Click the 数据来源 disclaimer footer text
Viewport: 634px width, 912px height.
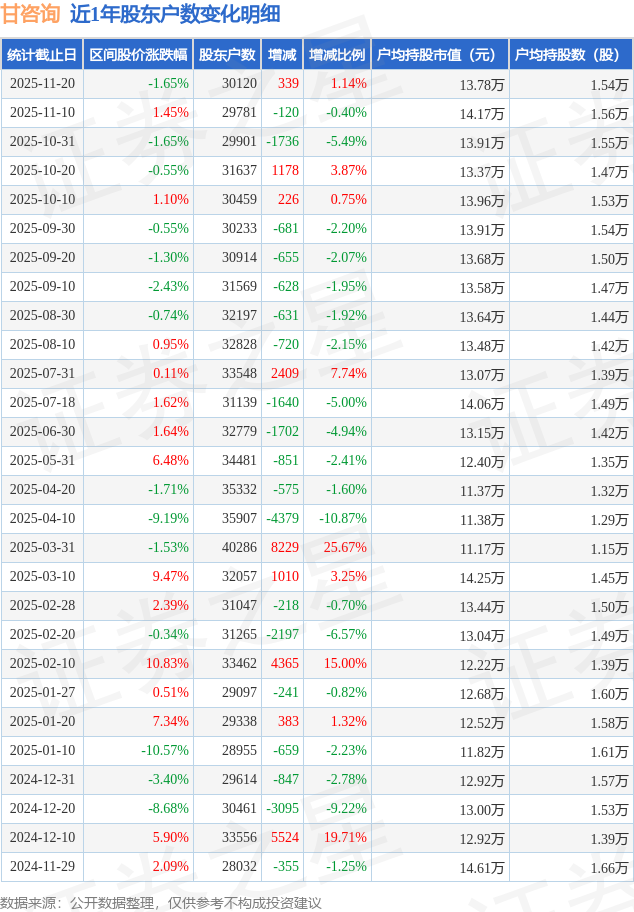161,902
